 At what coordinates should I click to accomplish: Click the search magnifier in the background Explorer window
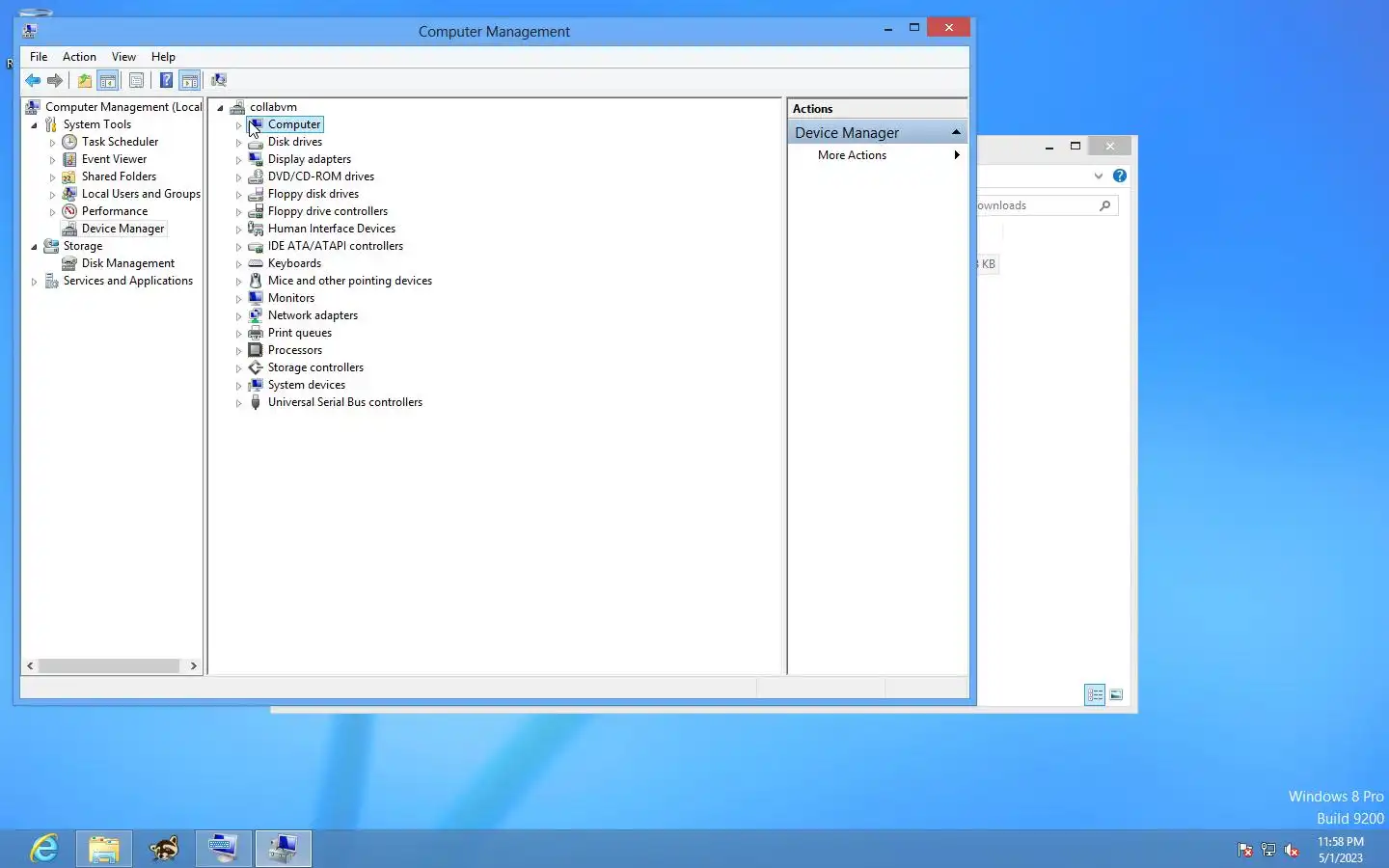click(1105, 205)
